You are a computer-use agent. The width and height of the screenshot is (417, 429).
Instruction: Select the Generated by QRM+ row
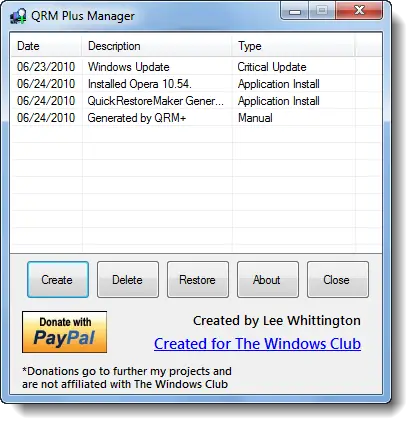pyautogui.click(x=196, y=118)
